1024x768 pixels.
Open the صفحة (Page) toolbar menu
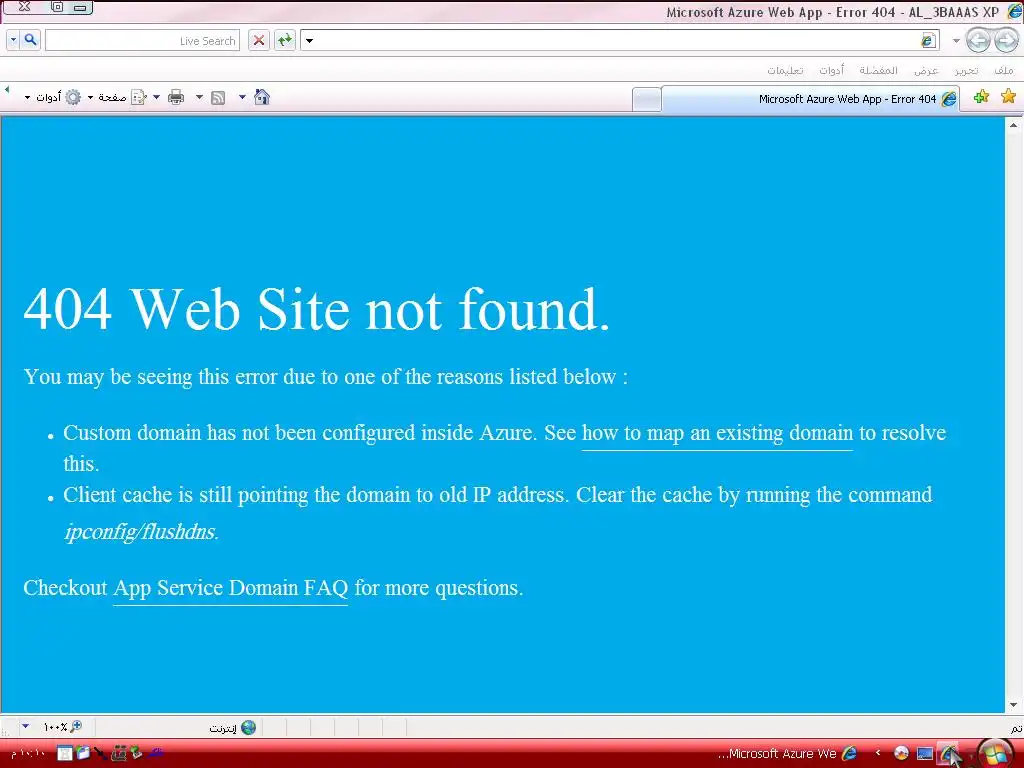(x=116, y=97)
